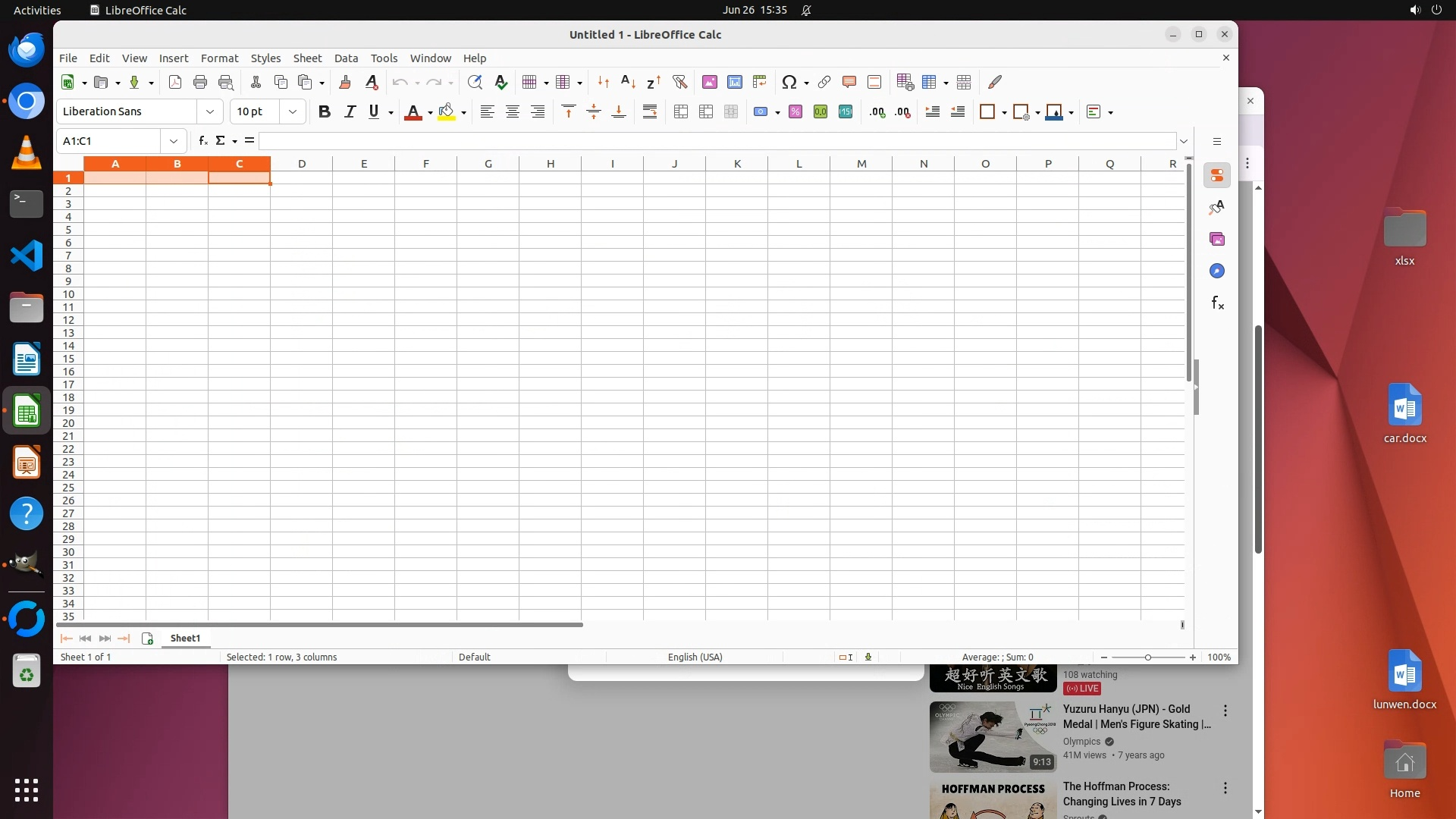
Task: Select the Sheet1 tab
Action: (185, 639)
